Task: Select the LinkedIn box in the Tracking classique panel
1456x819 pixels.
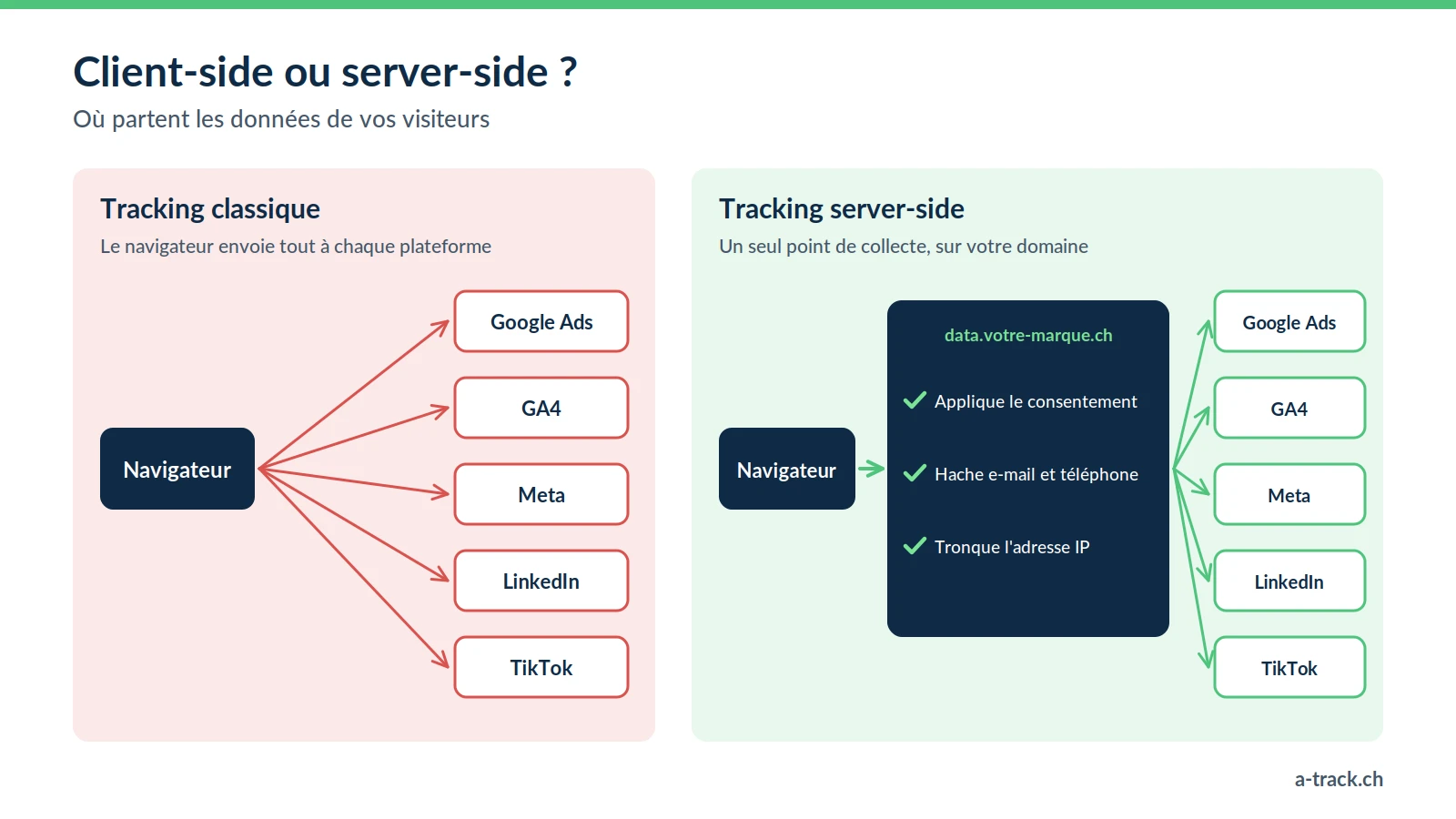Action: [x=541, y=581]
